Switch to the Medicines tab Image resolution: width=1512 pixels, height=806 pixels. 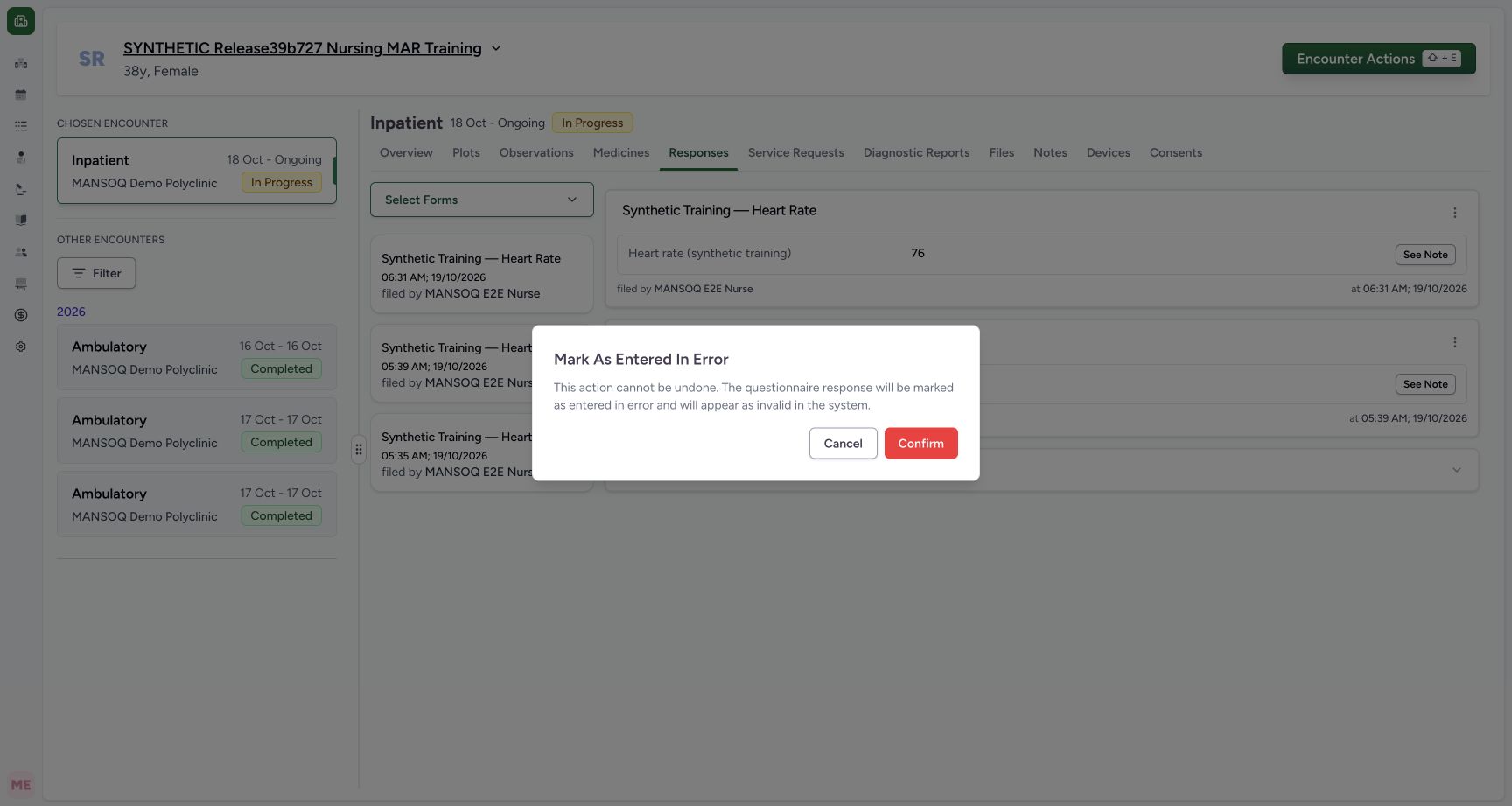tap(621, 152)
